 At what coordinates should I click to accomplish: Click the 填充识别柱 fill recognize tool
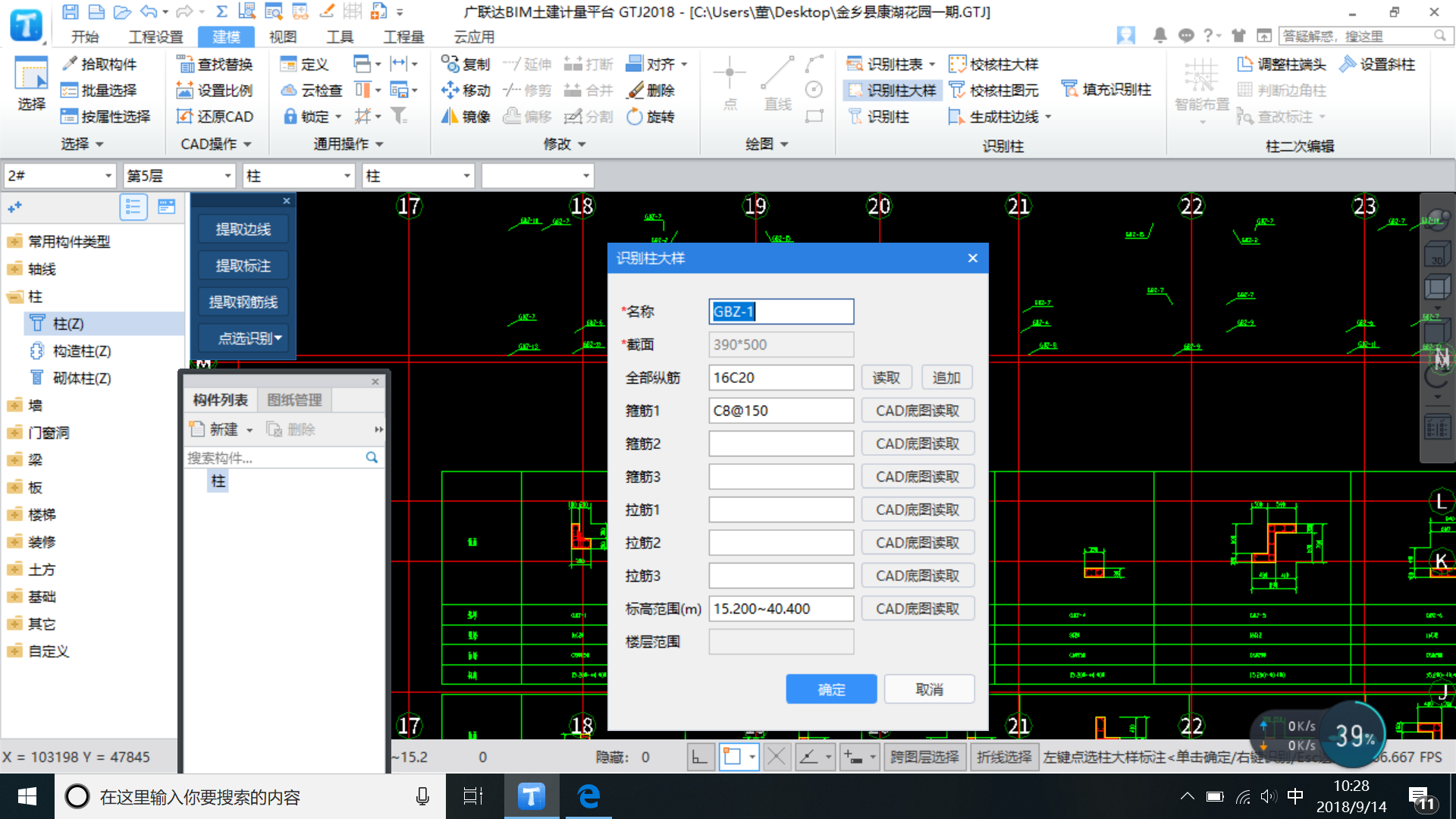point(1106,89)
